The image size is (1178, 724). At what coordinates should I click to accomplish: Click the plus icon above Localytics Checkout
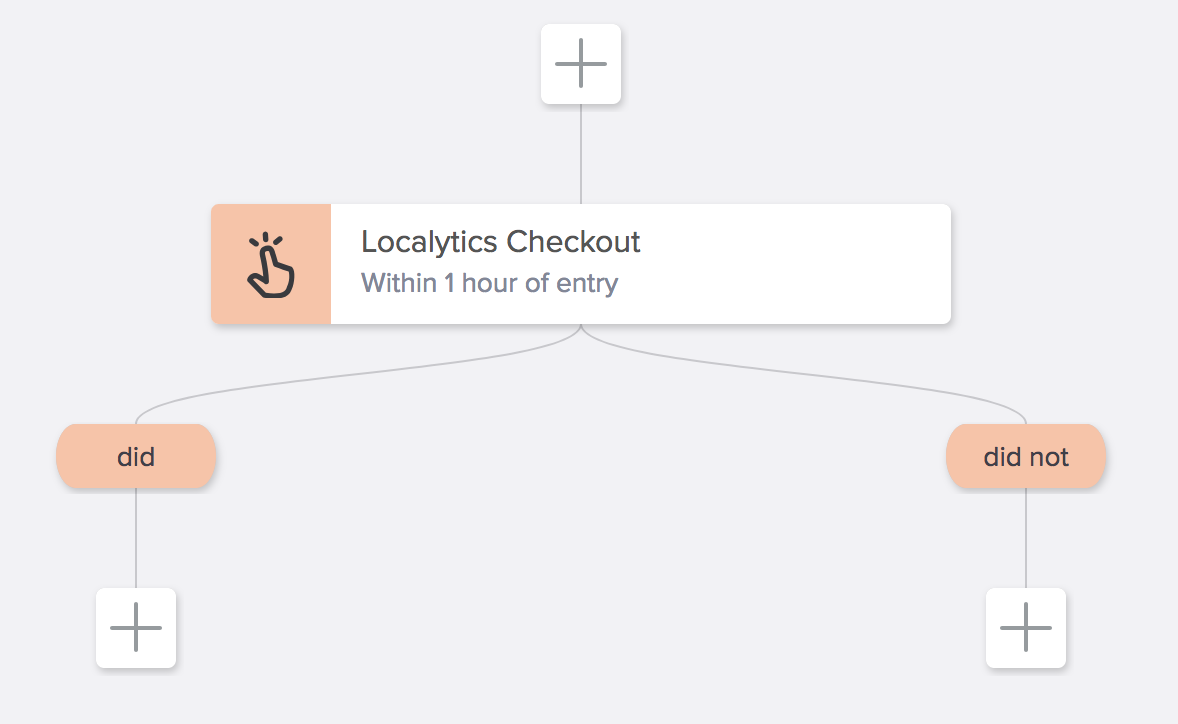tap(581, 64)
